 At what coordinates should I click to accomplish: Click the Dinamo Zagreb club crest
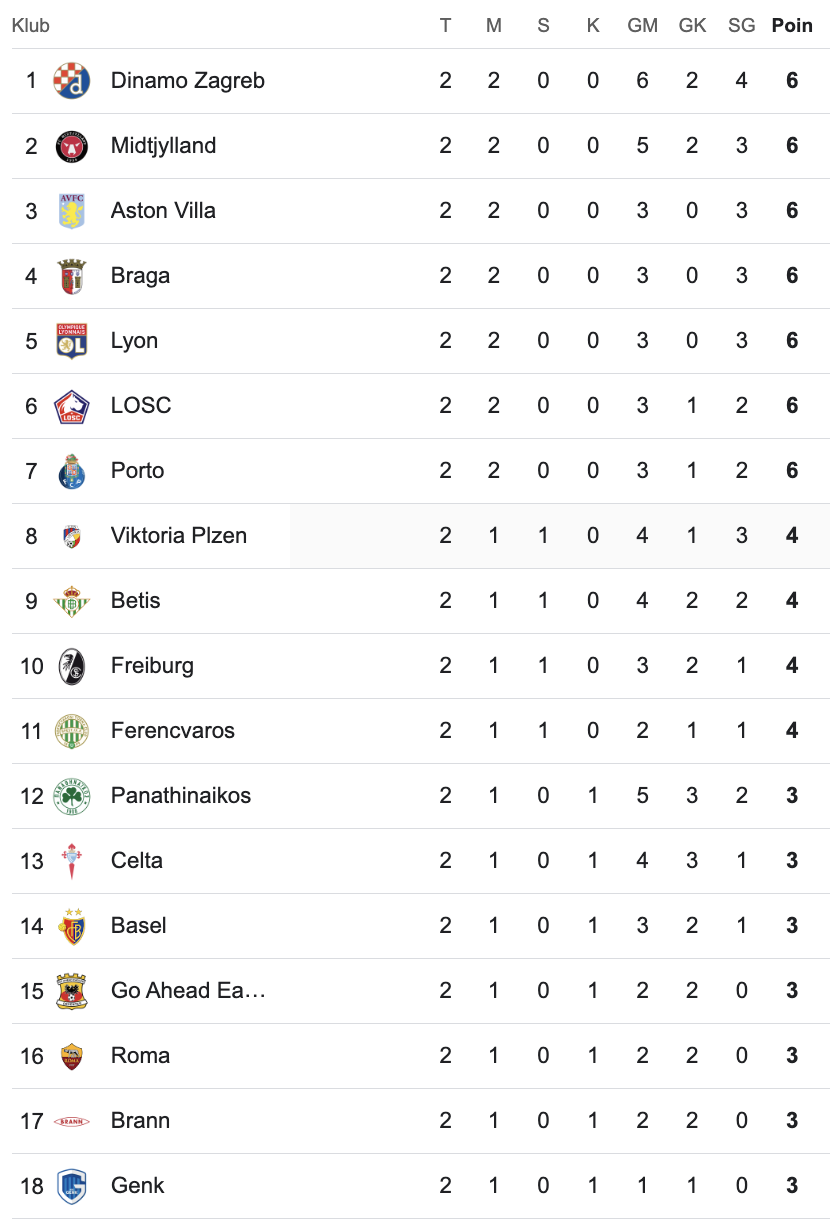tap(71, 81)
